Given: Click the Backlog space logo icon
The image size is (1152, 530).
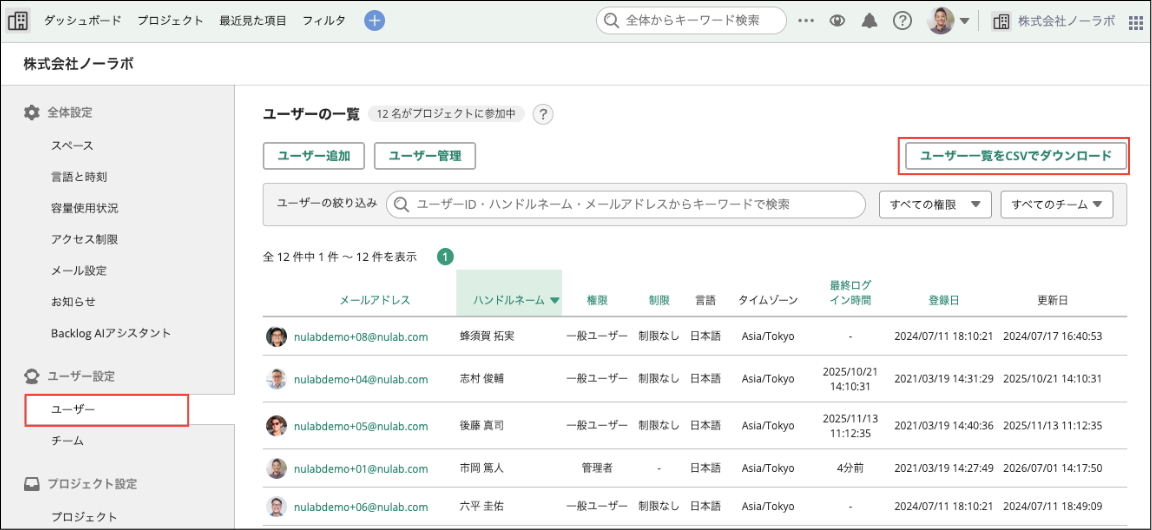Looking at the screenshot, I should point(19,21).
